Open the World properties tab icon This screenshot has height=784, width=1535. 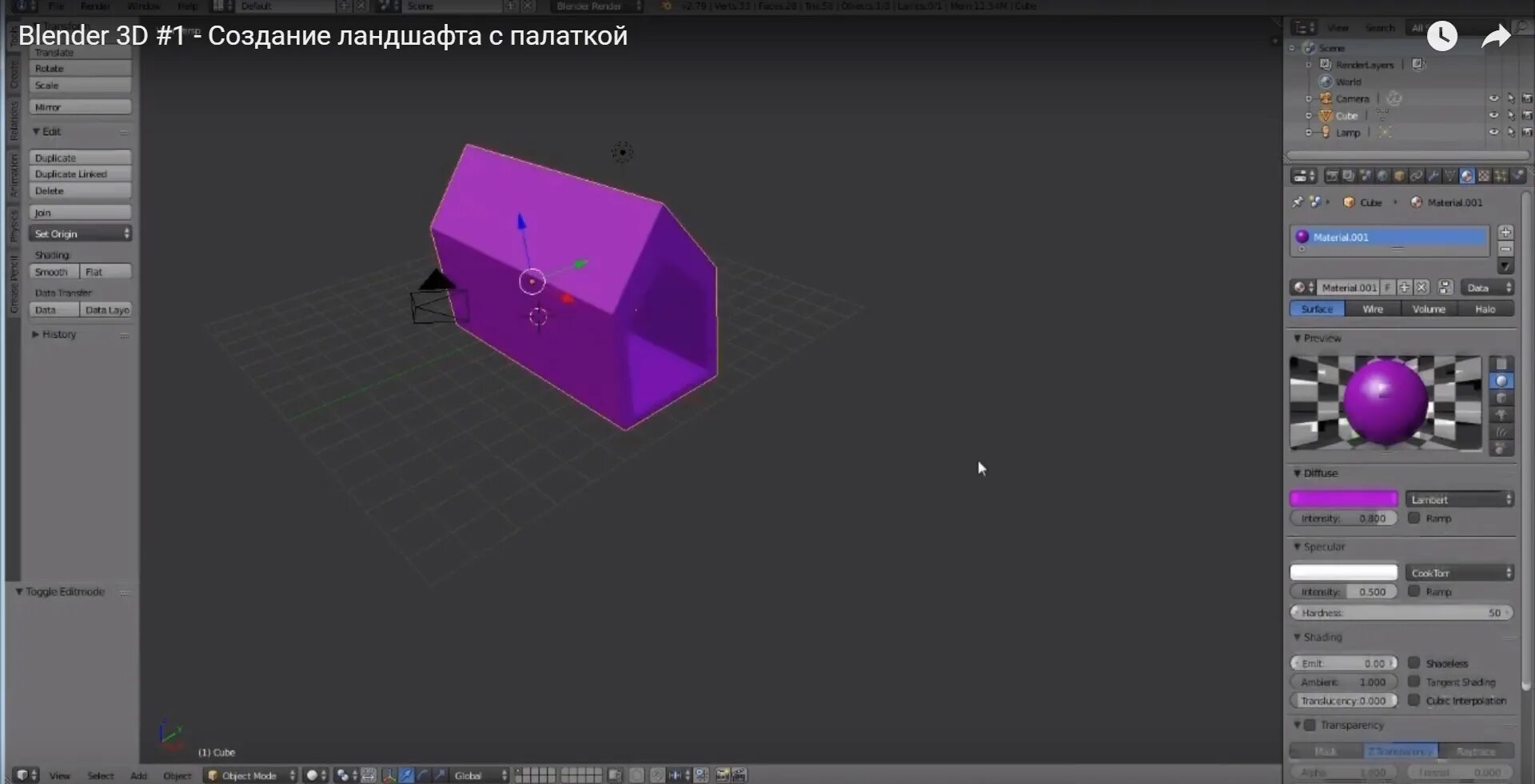tap(1381, 176)
